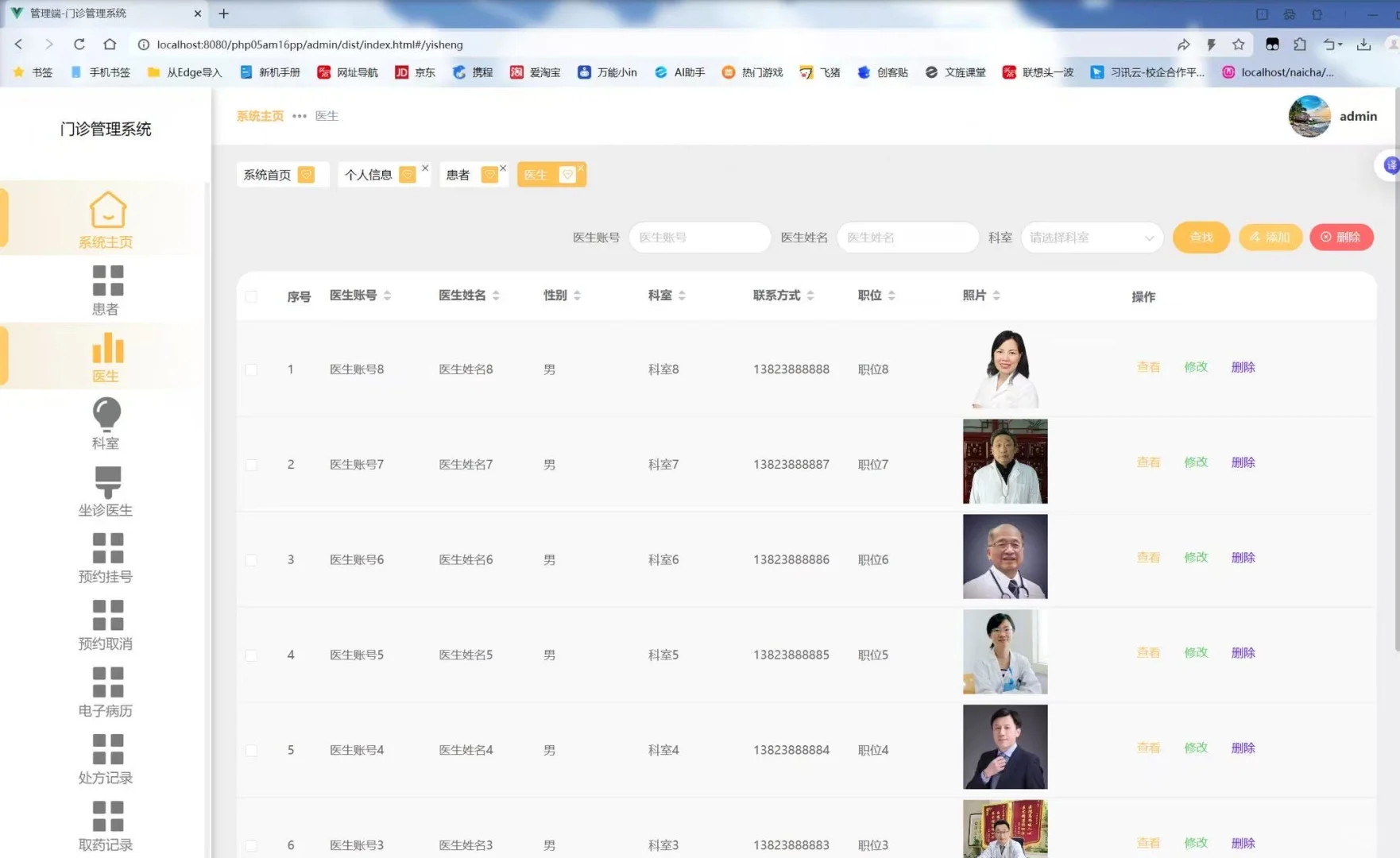The image size is (1400, 858).
Task: Sort by 医生姓名 using its sort arrows
Action: click(496, 295)
